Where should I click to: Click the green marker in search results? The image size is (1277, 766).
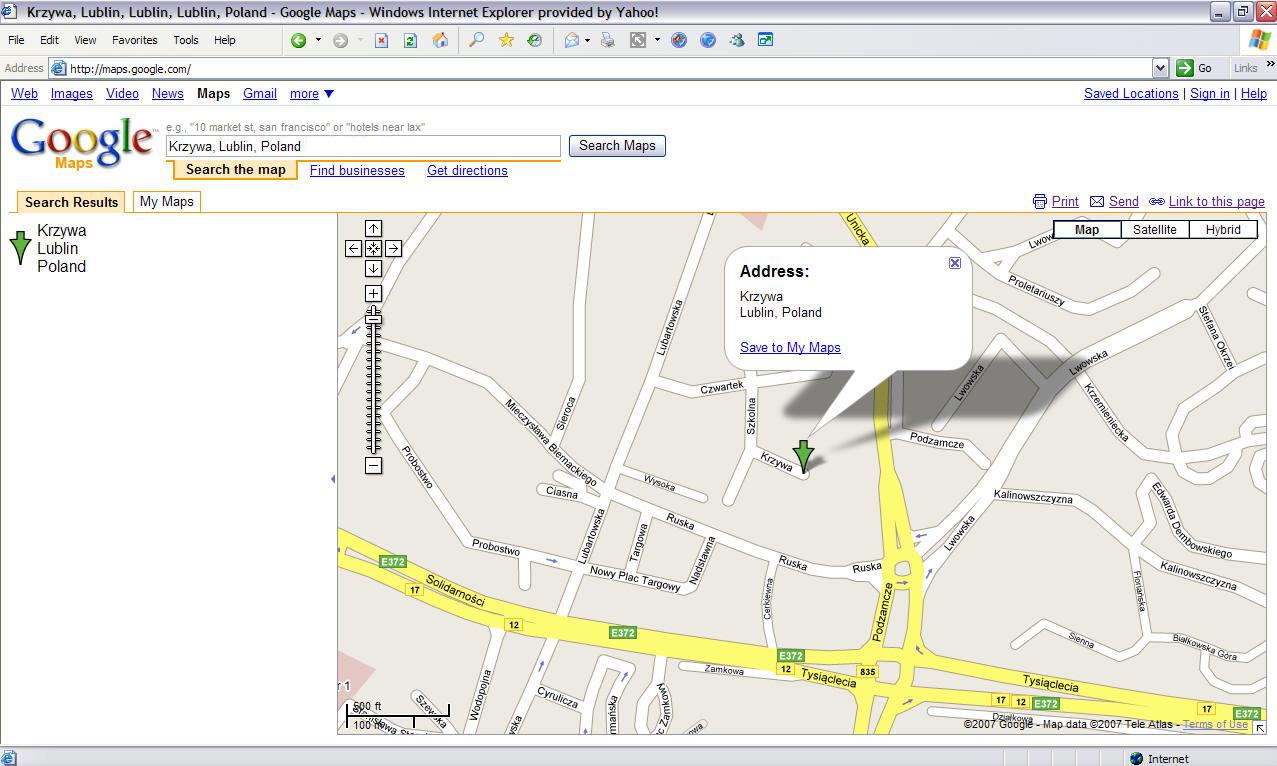pos(20,248)
